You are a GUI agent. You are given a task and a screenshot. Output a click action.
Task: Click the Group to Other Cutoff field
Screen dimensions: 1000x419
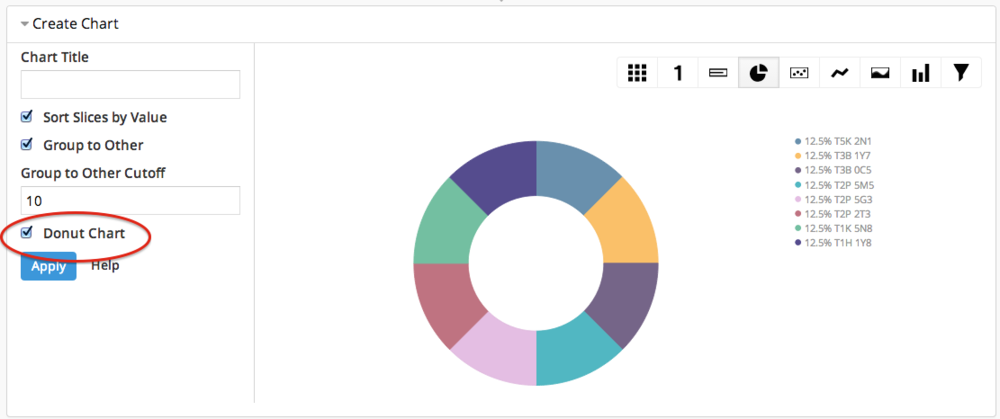coord(130,201)
